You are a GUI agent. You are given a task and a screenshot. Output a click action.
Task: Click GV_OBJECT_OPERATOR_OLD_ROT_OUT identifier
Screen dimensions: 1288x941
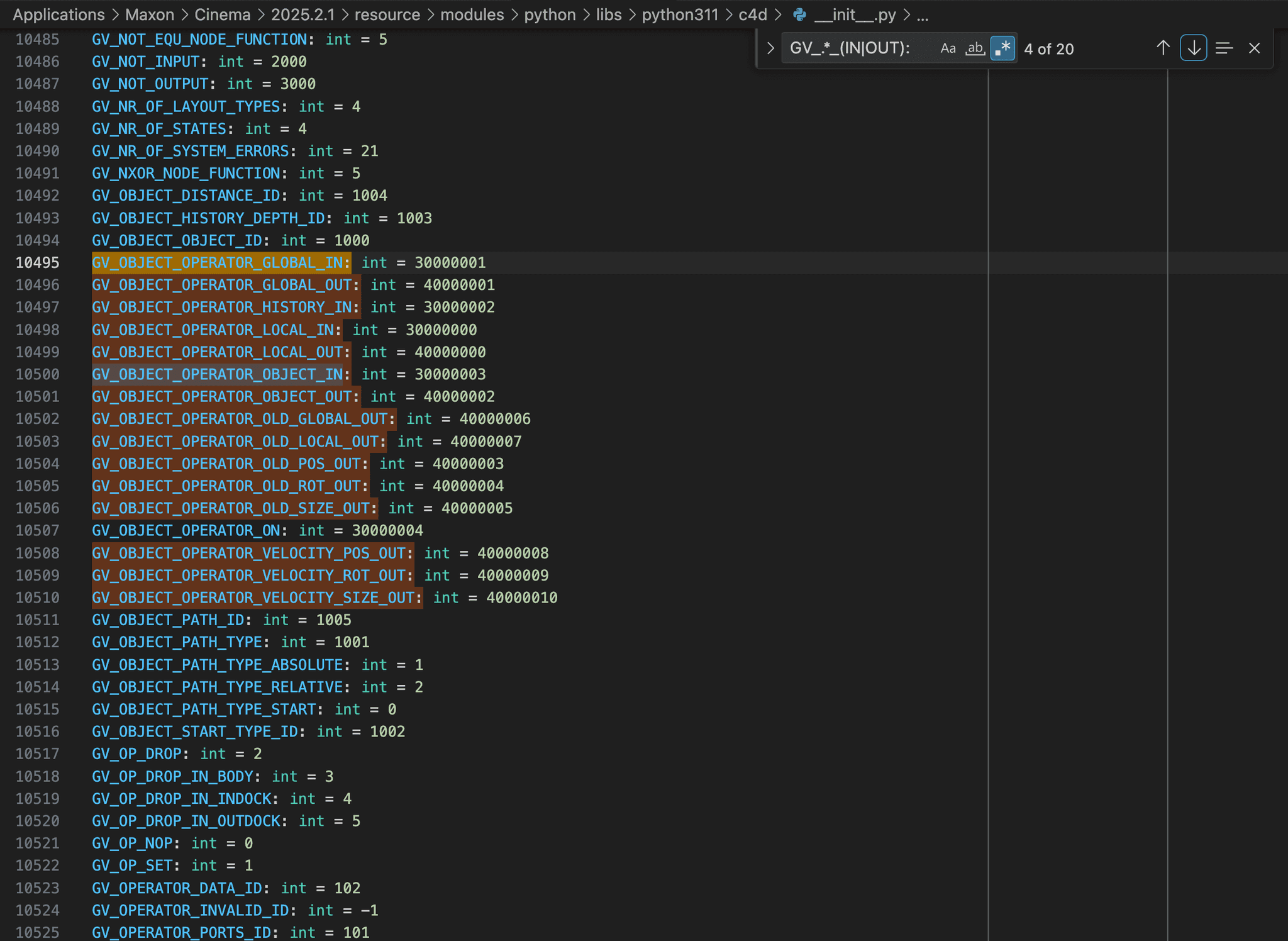click(x=226, y=486)
